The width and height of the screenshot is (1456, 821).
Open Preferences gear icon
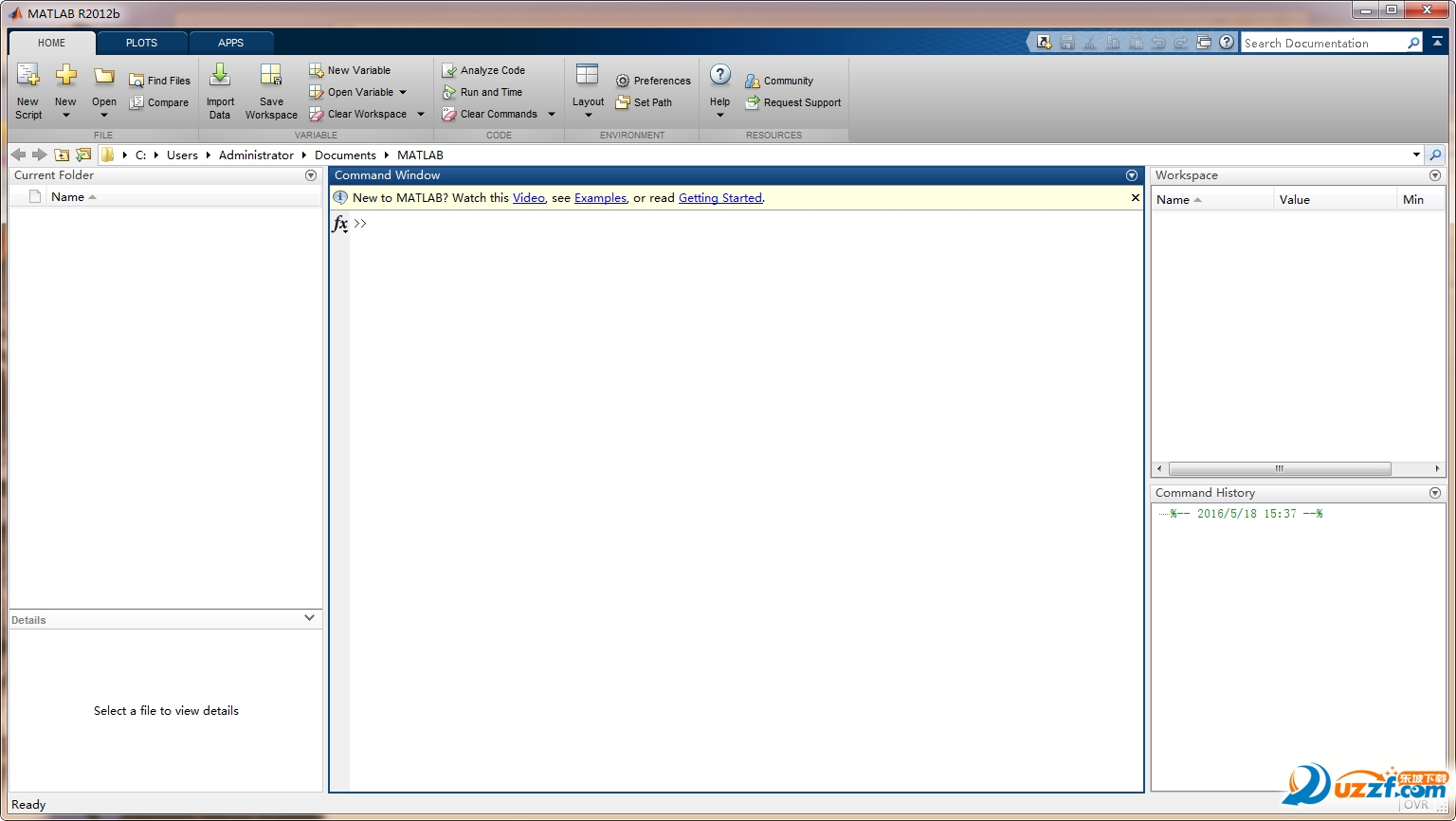click(x=623, y=82)
